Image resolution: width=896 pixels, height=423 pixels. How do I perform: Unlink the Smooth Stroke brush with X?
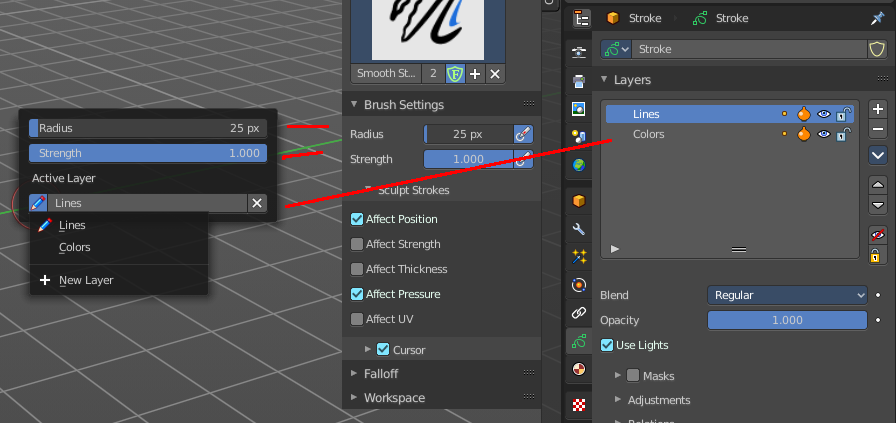[495, 74]
